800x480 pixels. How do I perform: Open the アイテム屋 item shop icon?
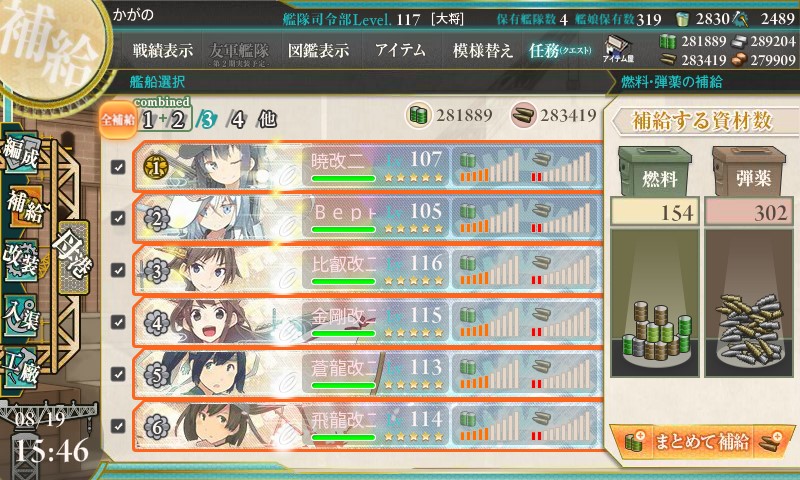click(x=618, y=50)
